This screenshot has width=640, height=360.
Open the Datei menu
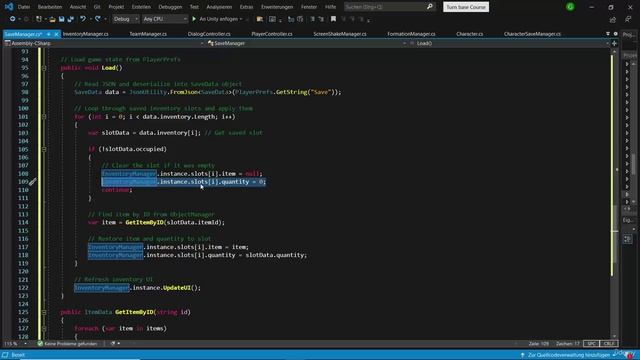(24, 7)
